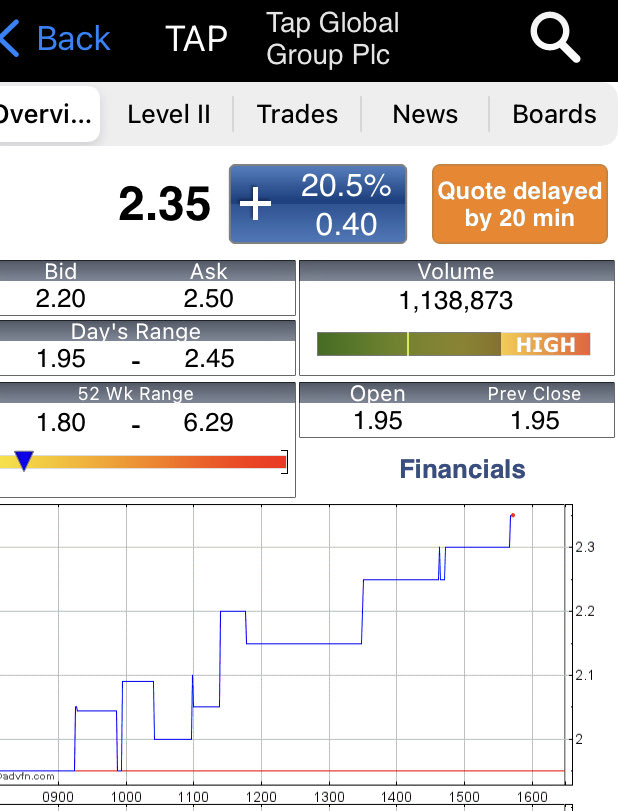Switch to the News tab

(425, 114)
